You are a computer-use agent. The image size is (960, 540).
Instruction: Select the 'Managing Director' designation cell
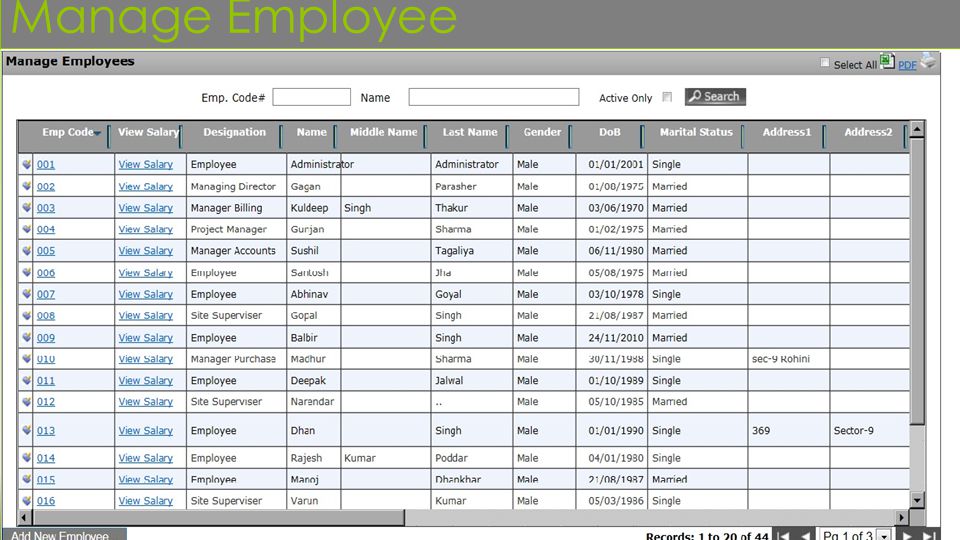pos(236,186)
